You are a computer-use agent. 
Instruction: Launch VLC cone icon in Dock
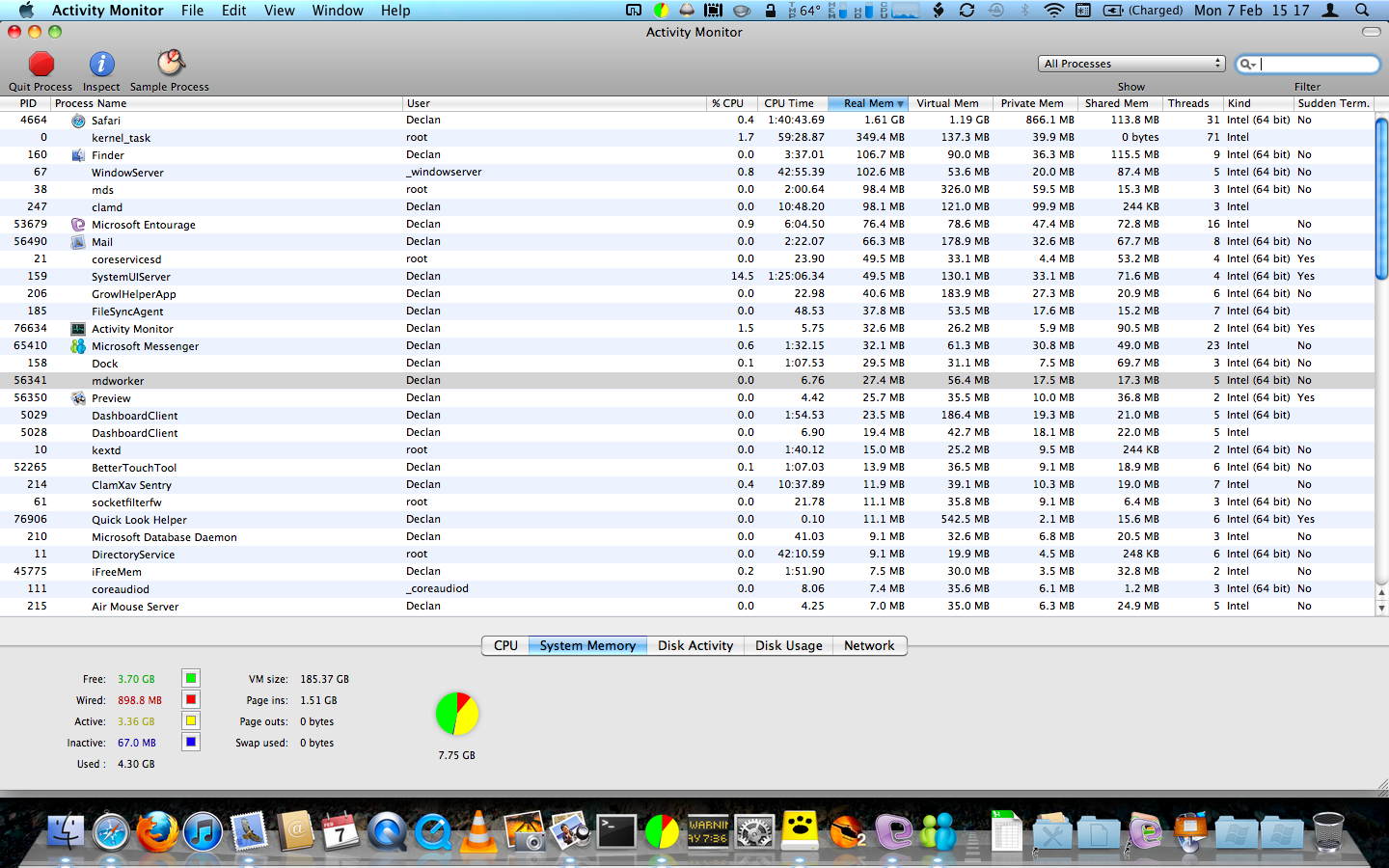click(478, 831)
